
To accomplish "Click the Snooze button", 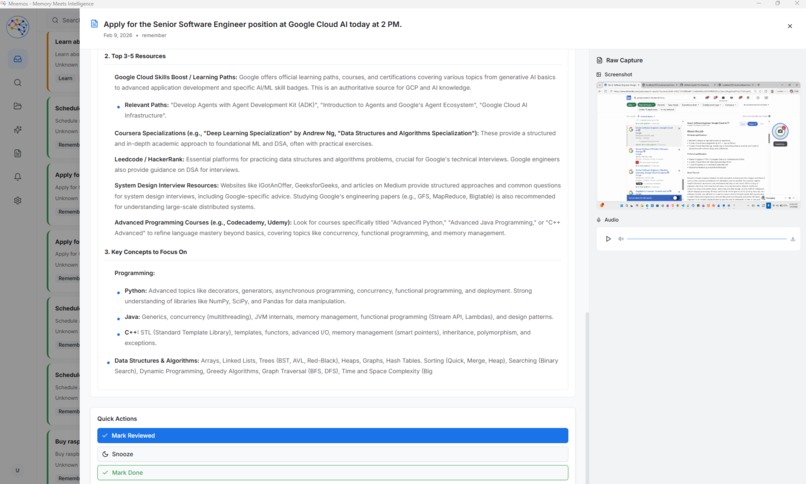I will (x=333, y=454).
